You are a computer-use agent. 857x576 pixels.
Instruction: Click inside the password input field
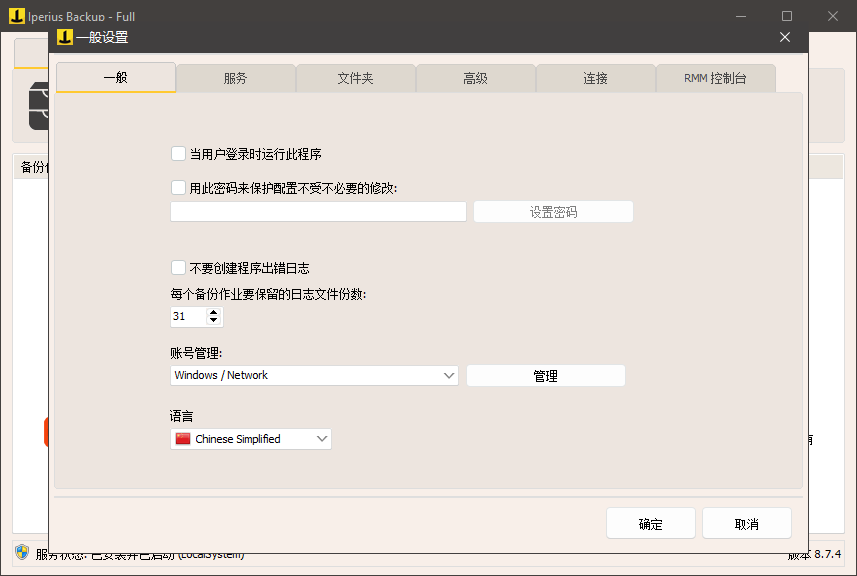(317, 211)
